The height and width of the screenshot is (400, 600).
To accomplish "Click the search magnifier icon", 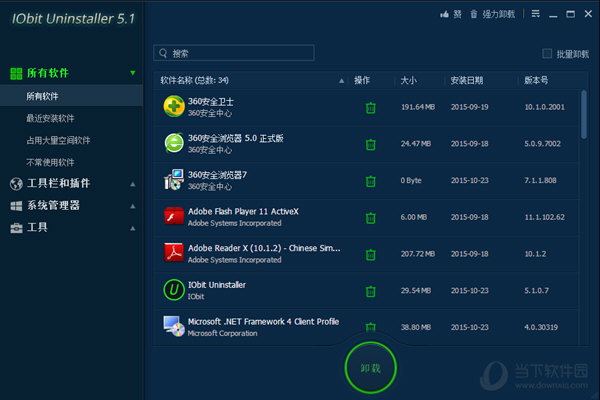I will pyautogui.click(x=163, y=53).
